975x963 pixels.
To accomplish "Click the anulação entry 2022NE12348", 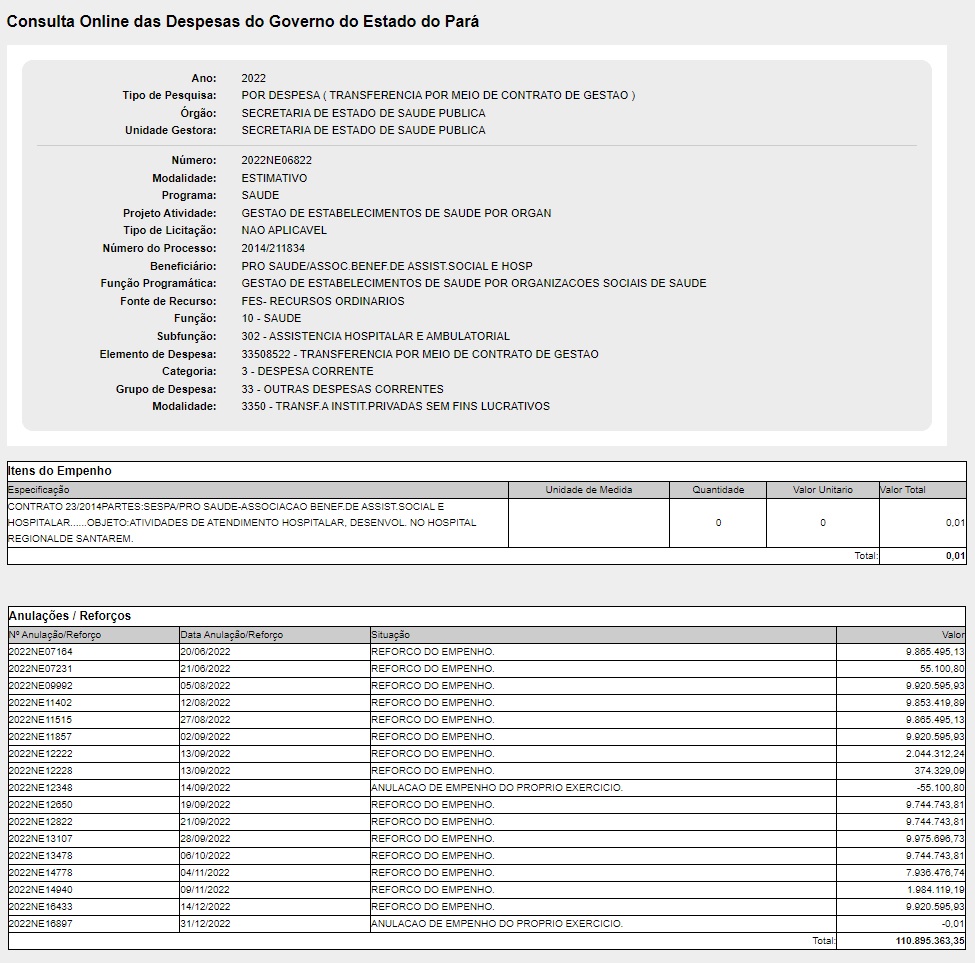I will (x=41, y=788).
